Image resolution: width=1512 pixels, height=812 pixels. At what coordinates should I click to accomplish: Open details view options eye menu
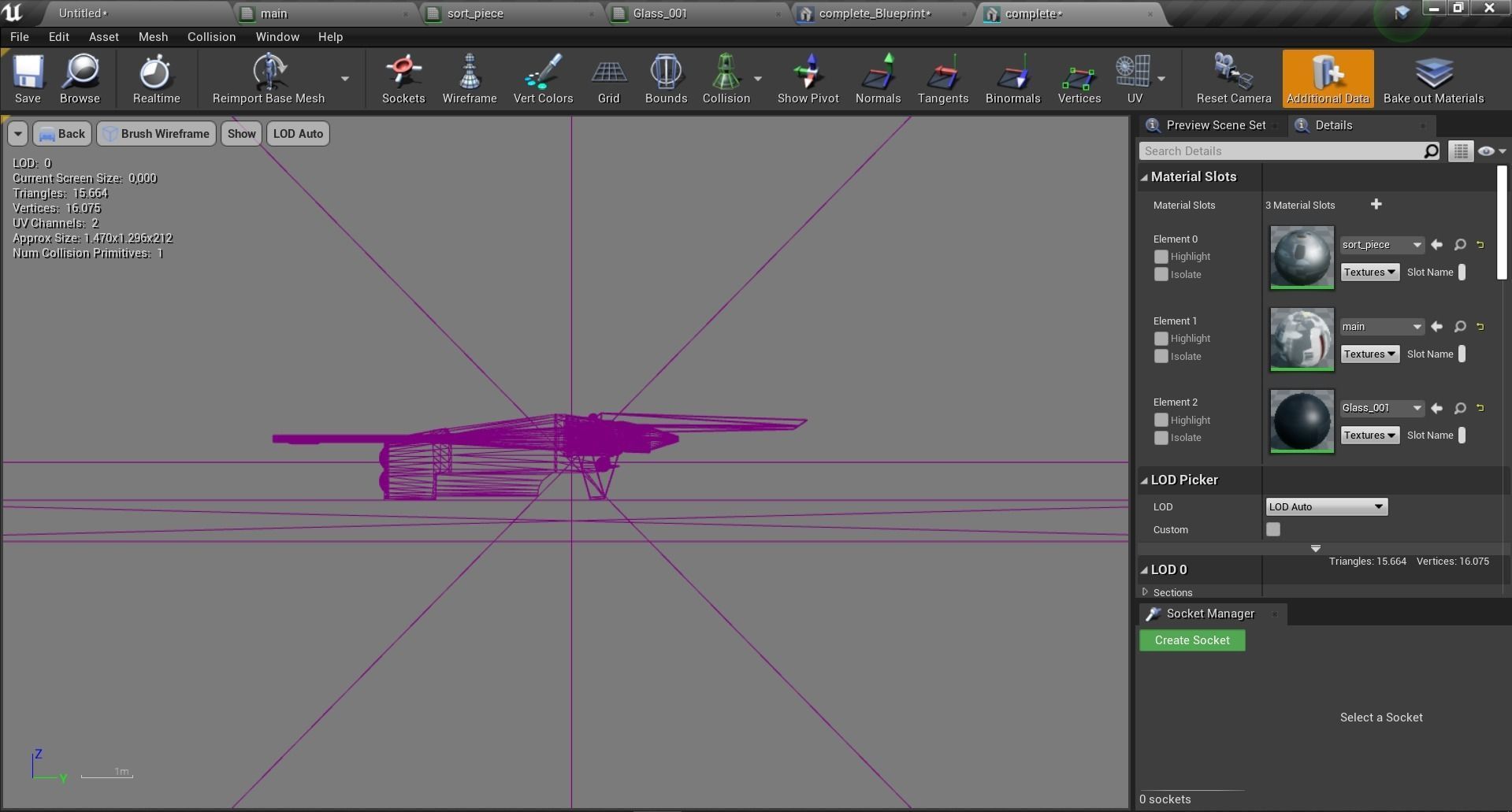click(1491, 151)
